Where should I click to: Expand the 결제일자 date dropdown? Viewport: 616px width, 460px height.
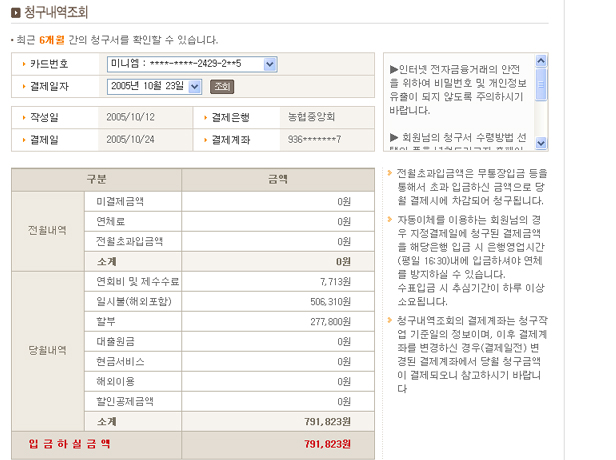[194, 86]
